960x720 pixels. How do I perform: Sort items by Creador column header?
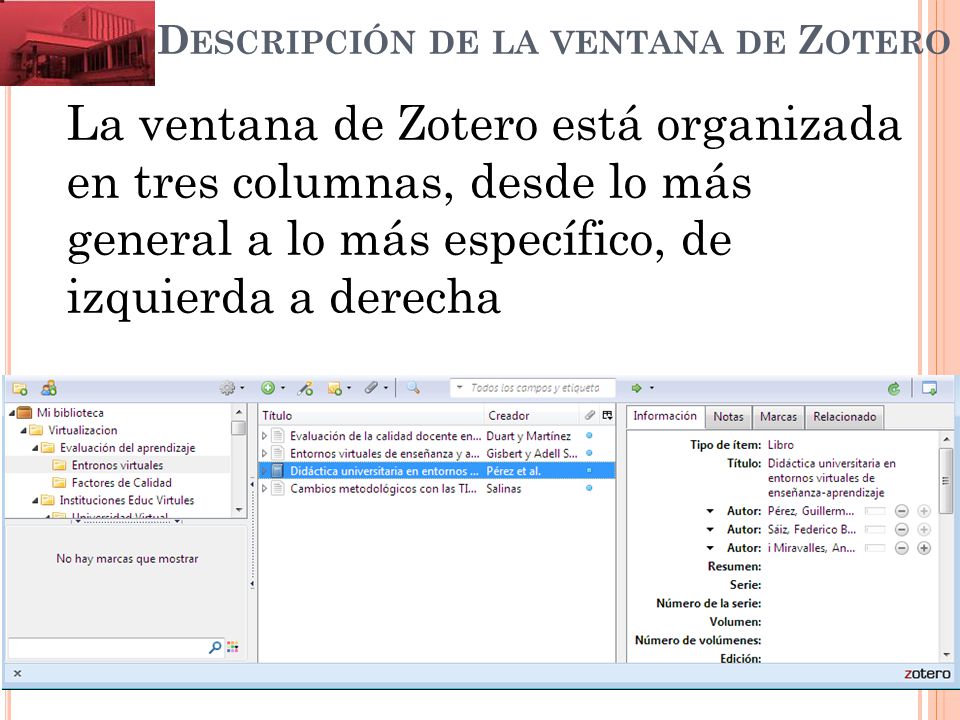pyautogui.click(x=531, y=415)
